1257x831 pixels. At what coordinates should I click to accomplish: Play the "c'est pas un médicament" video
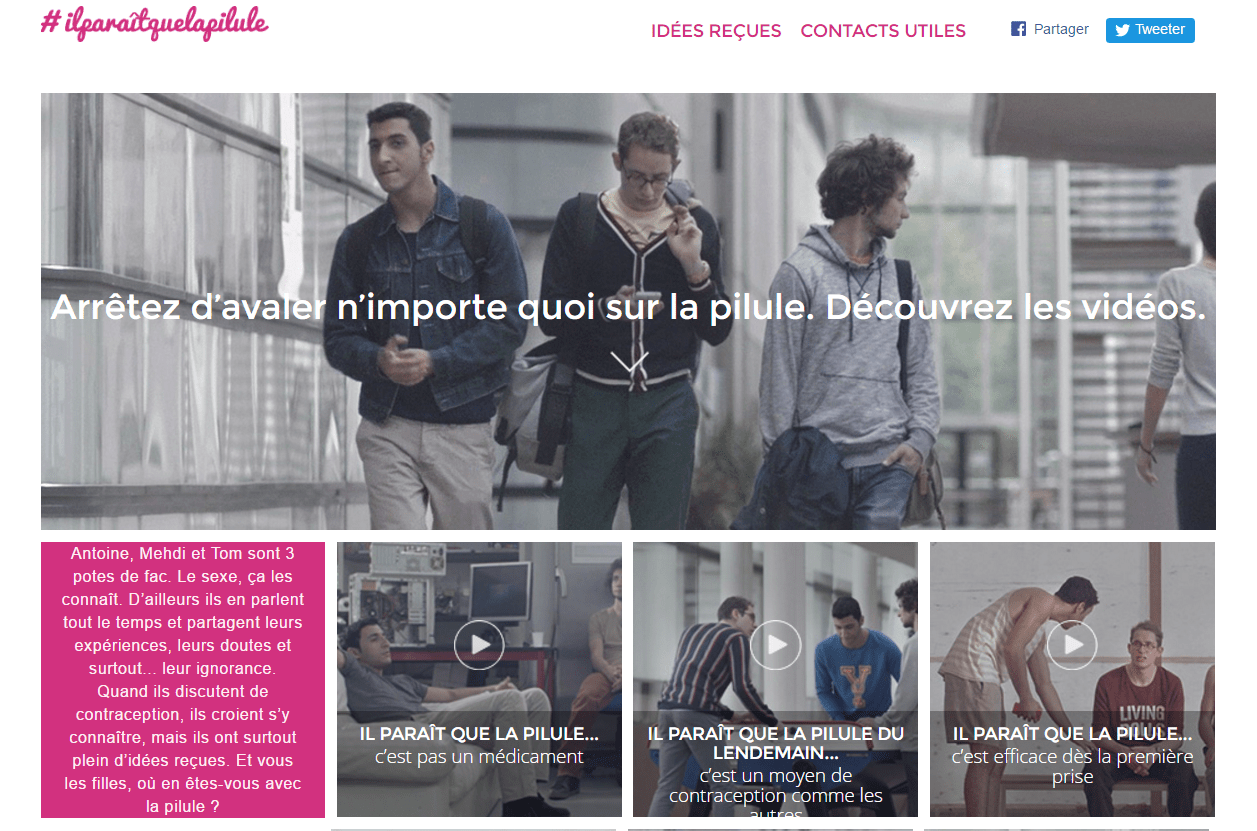(x=479, y=645)
